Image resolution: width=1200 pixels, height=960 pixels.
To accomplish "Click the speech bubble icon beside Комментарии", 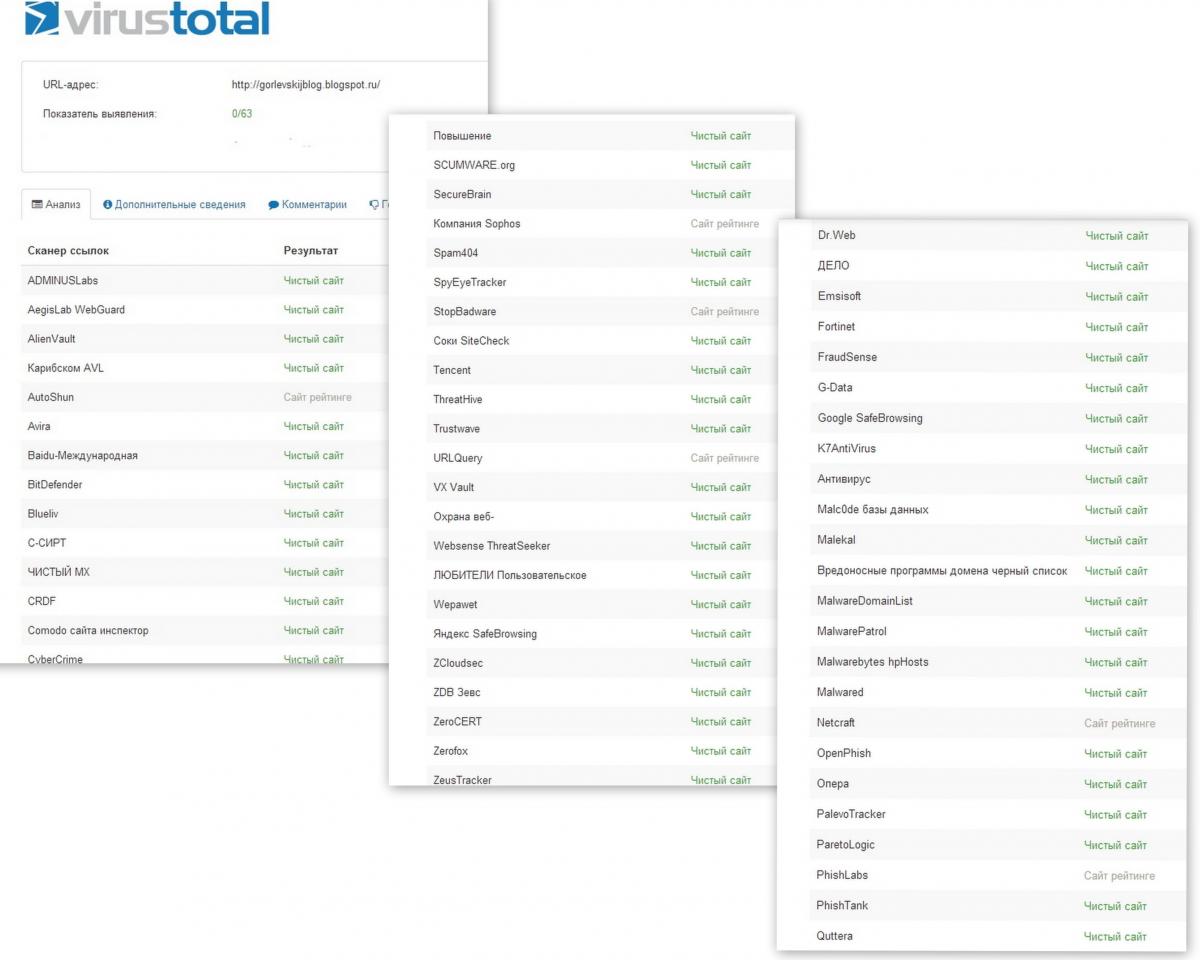I will click(x=273, y=204).
